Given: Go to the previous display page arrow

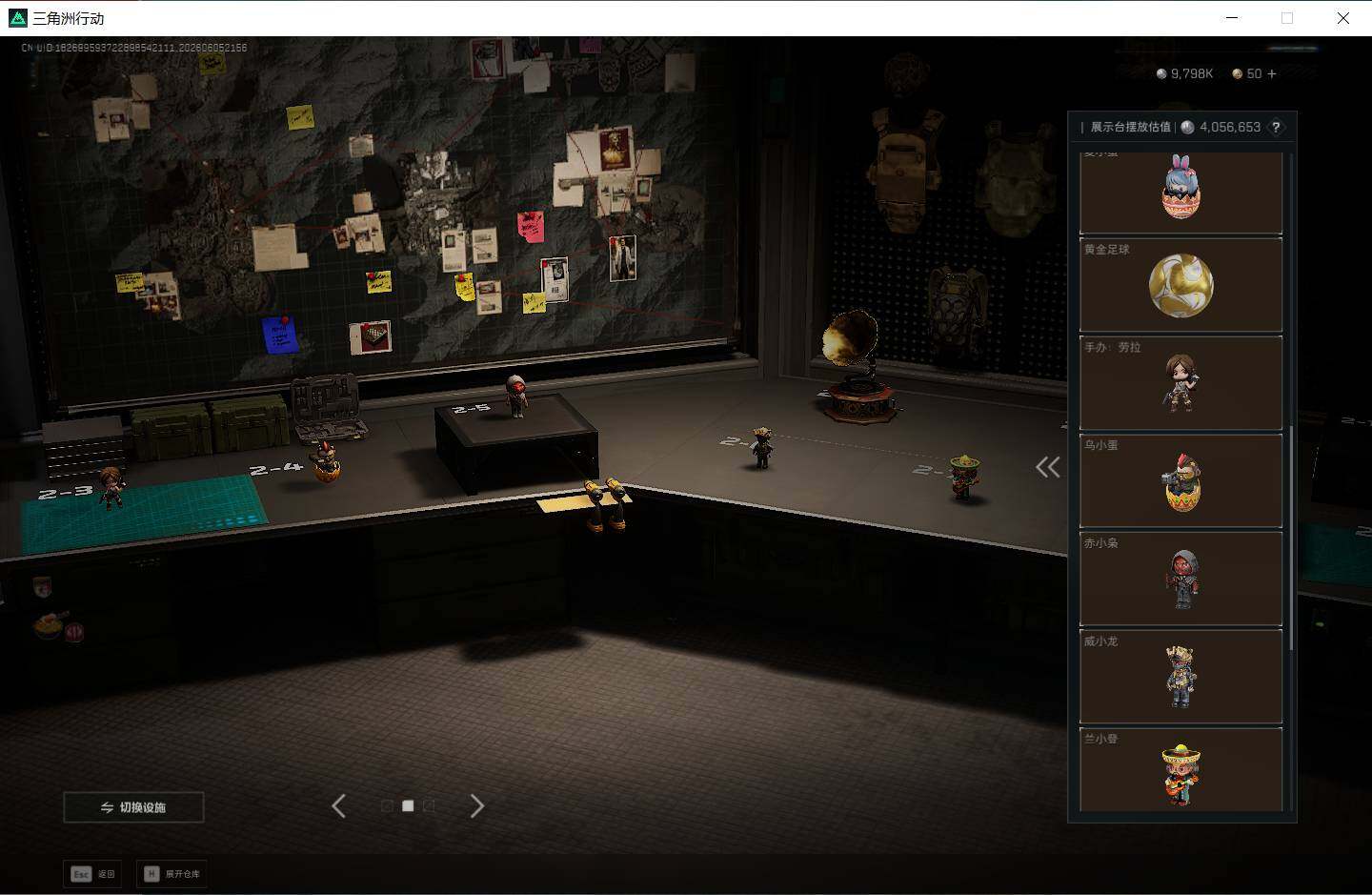Looking at the screenshot, I should (338, 806).
